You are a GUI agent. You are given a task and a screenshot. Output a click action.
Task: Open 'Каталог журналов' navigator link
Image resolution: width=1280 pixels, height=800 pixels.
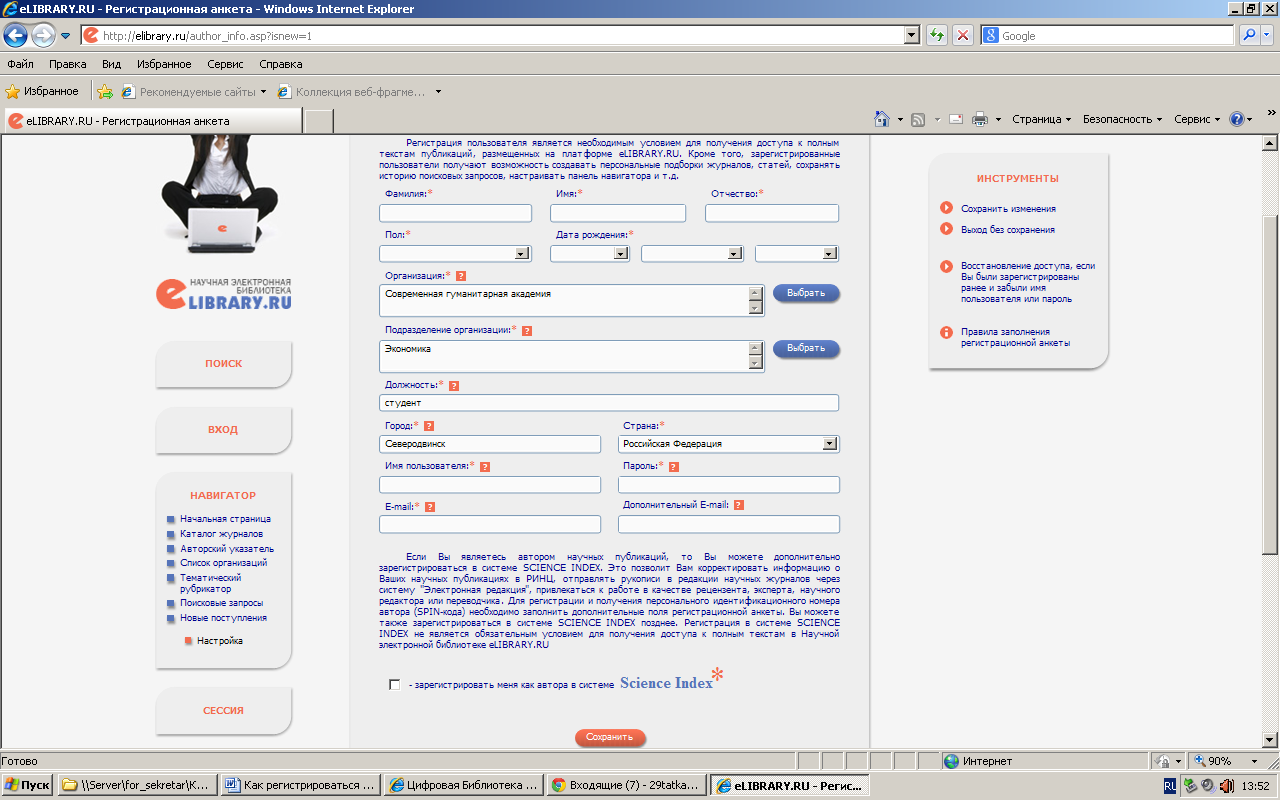coord(222,534)
